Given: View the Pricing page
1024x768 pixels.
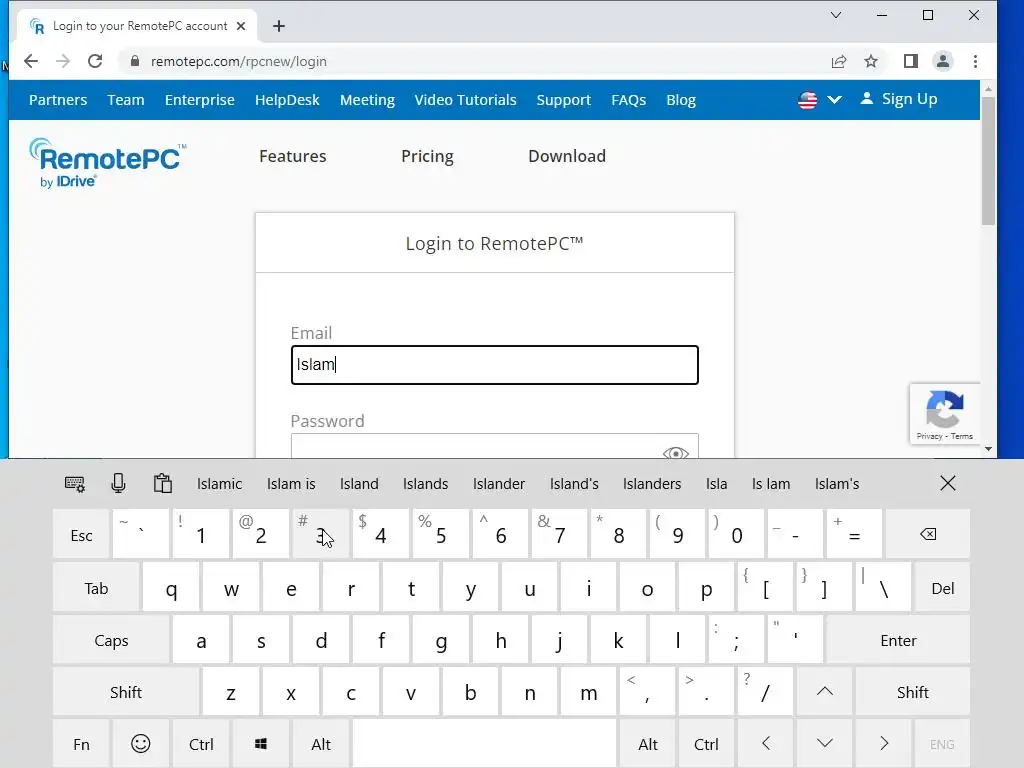Looking at the screenshot, I should [x=427, y=156].
